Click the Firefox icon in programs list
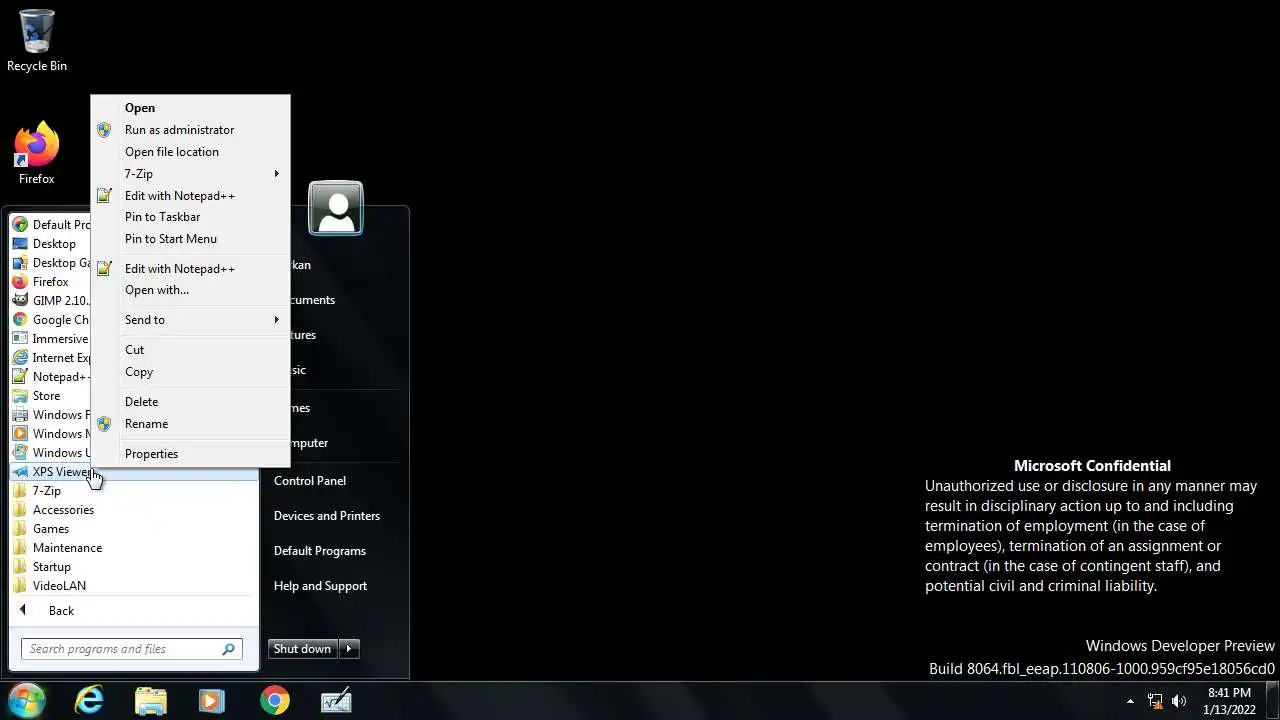Screen dimensions: 1280x720 [x=20, y=281]
